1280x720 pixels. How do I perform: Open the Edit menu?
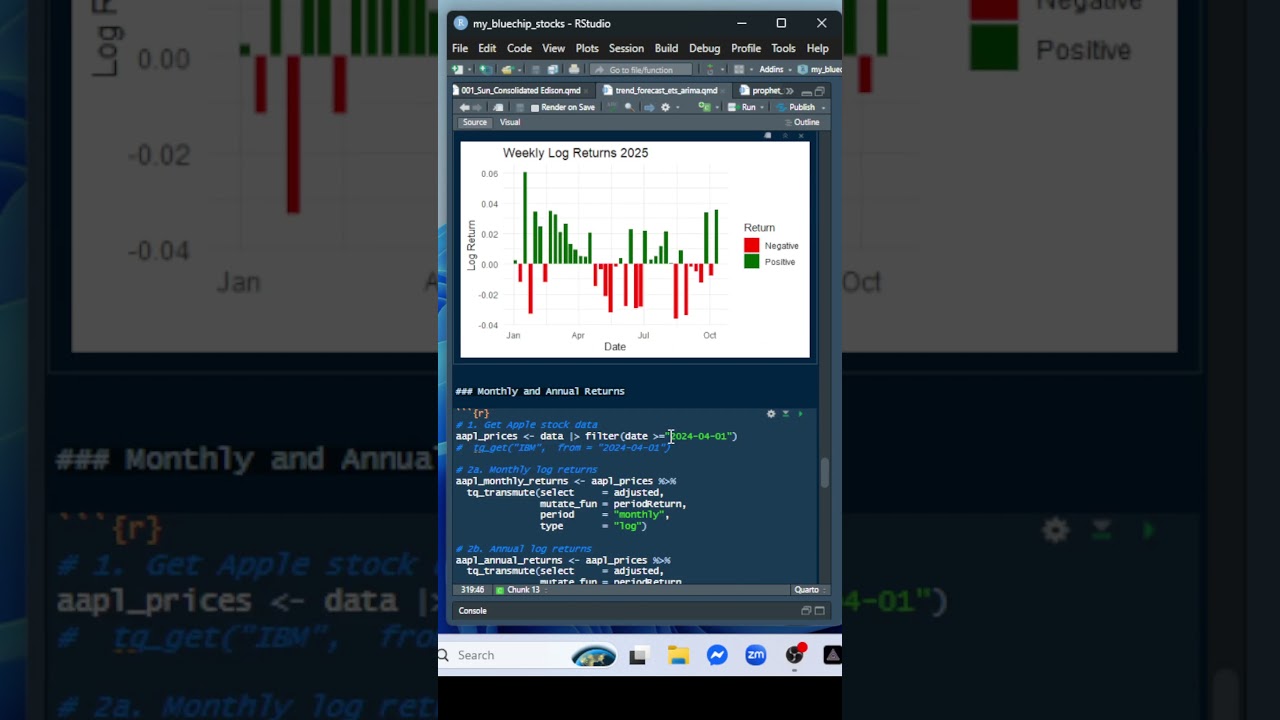pos(487,48)
